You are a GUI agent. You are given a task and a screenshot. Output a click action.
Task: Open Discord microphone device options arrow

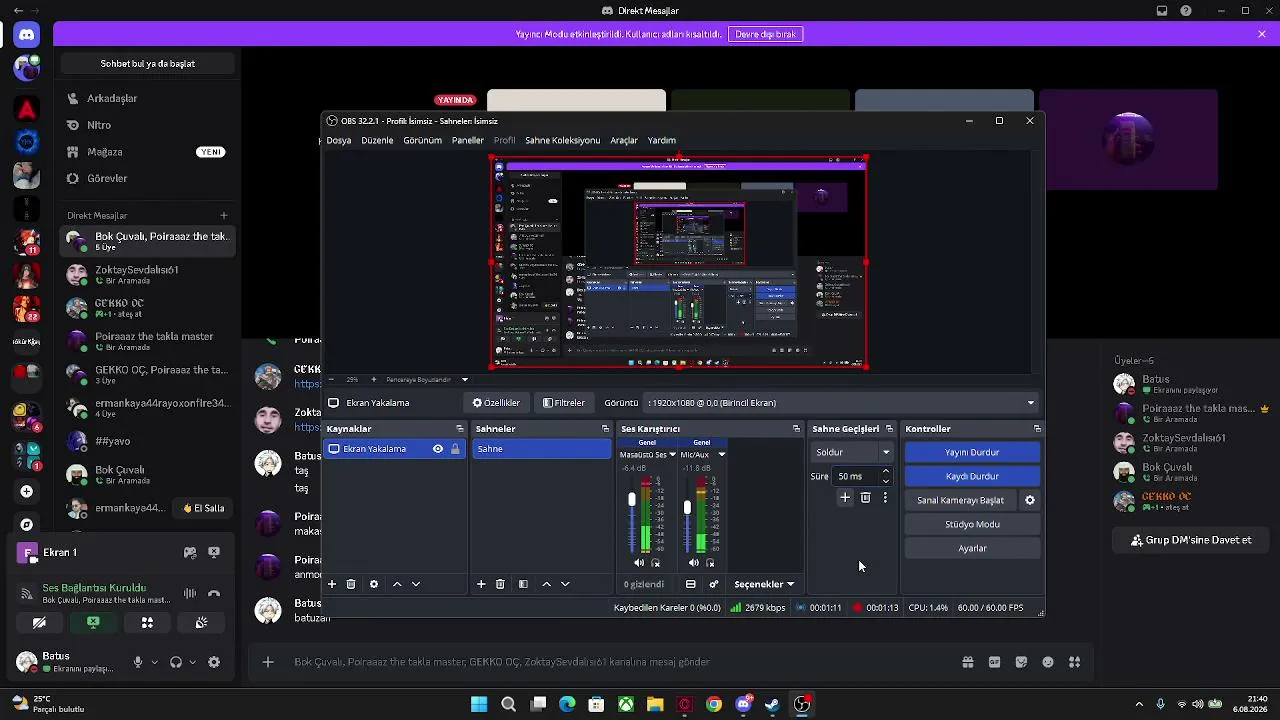point(154,662)
